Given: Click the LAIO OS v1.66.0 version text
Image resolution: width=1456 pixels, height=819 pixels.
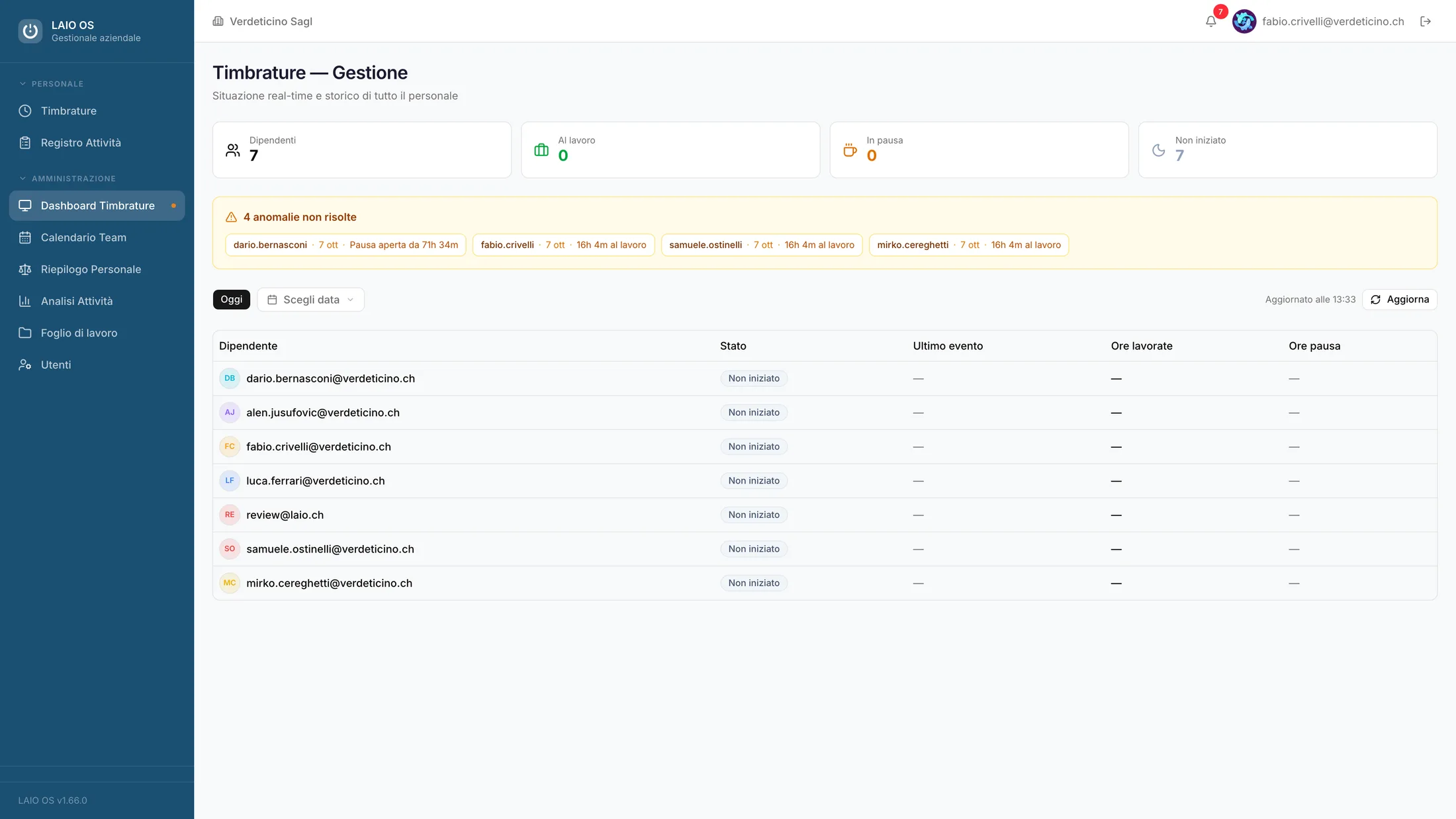Looking at the screenshot, I should point(53,800).
